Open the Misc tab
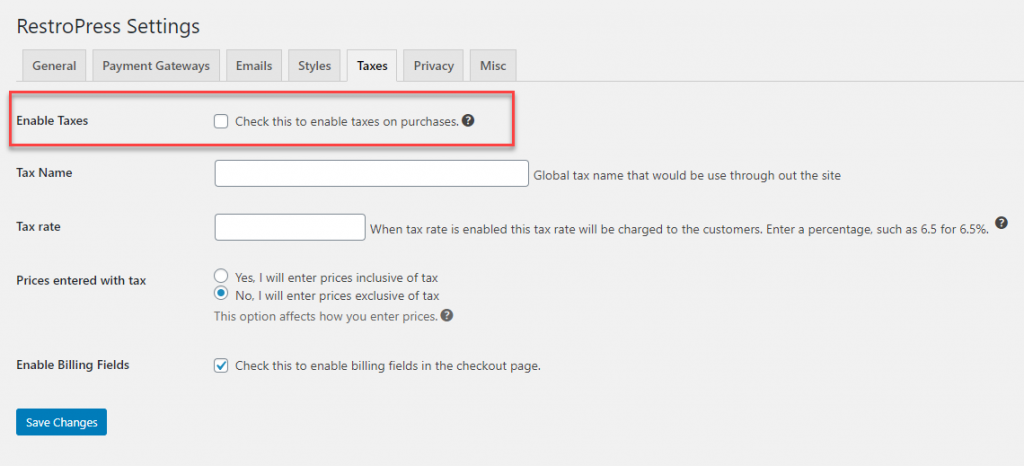The image size is (1024, 466). (493, 65)
